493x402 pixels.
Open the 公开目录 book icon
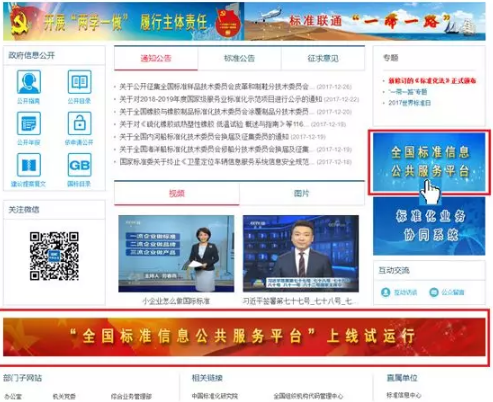79,82
